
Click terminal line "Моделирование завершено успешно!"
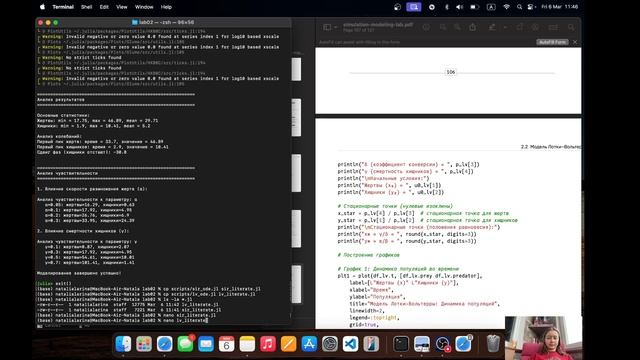click(79, 273)
